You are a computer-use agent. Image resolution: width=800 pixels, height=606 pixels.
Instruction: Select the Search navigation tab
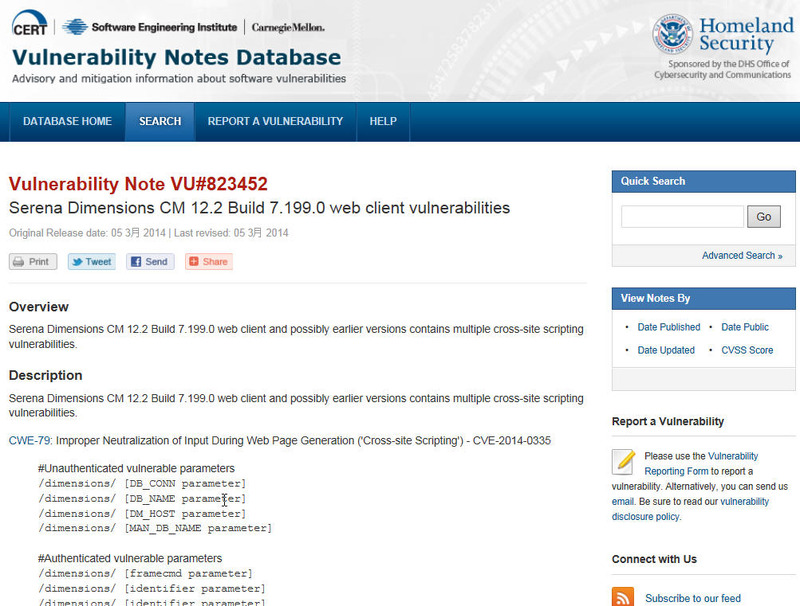pos(160,122)
